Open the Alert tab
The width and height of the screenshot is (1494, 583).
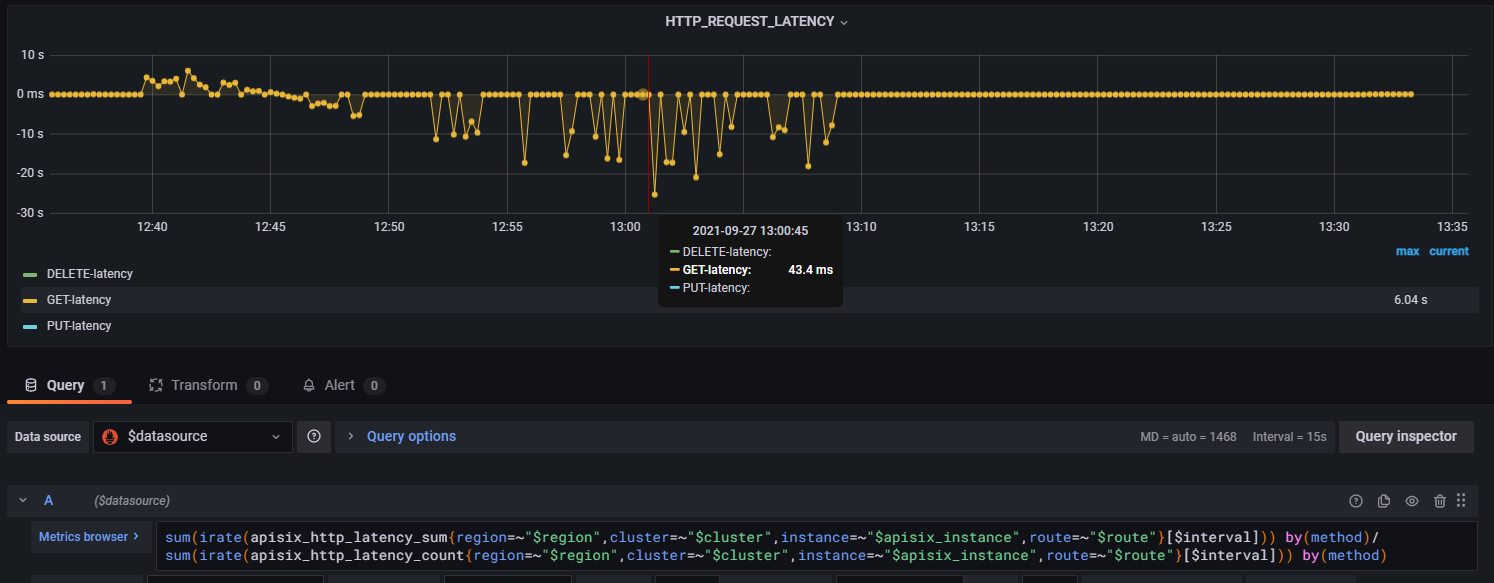(344, 385)
